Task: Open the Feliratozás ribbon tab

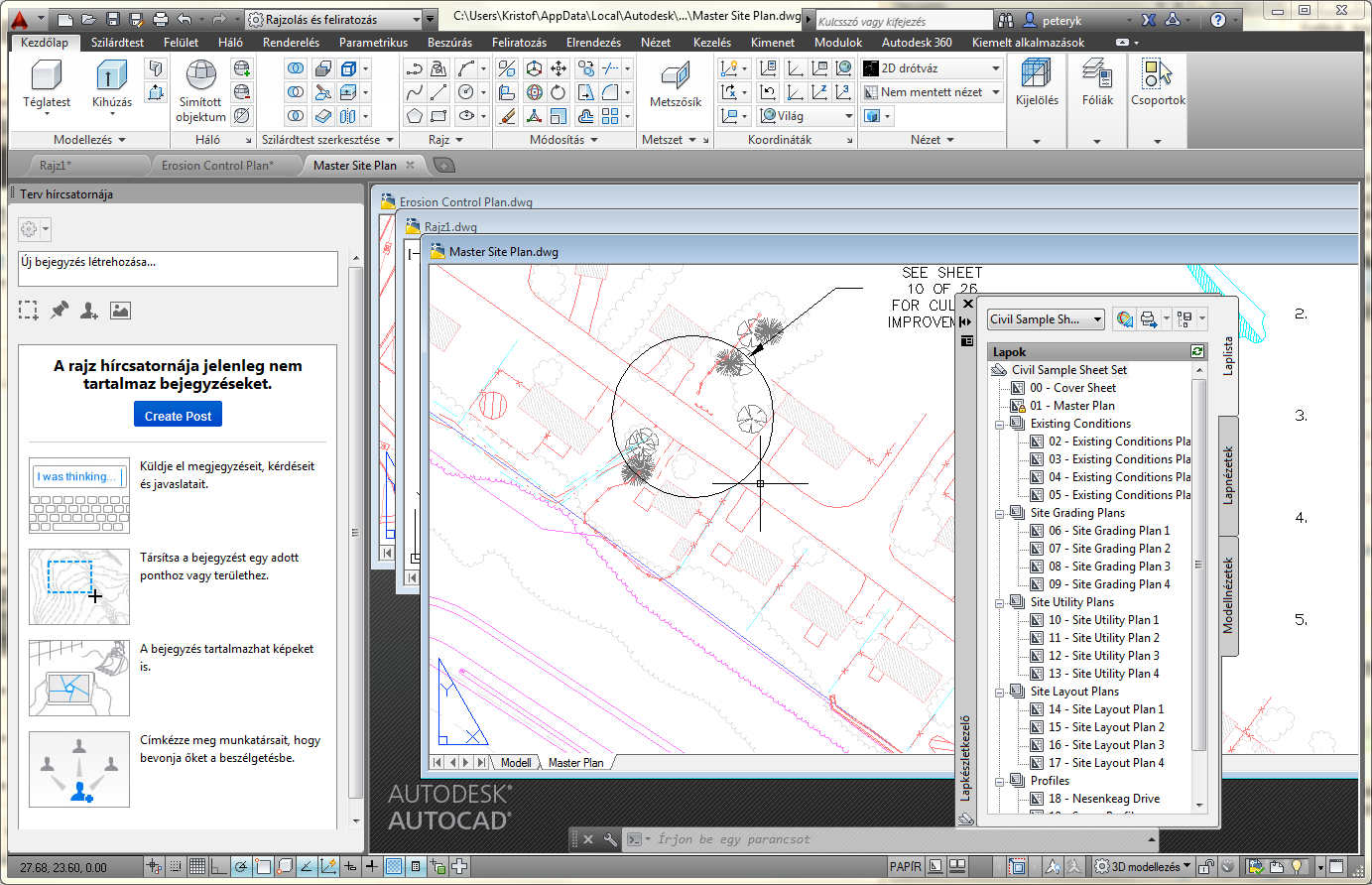Action: click(x=519, y=43)
